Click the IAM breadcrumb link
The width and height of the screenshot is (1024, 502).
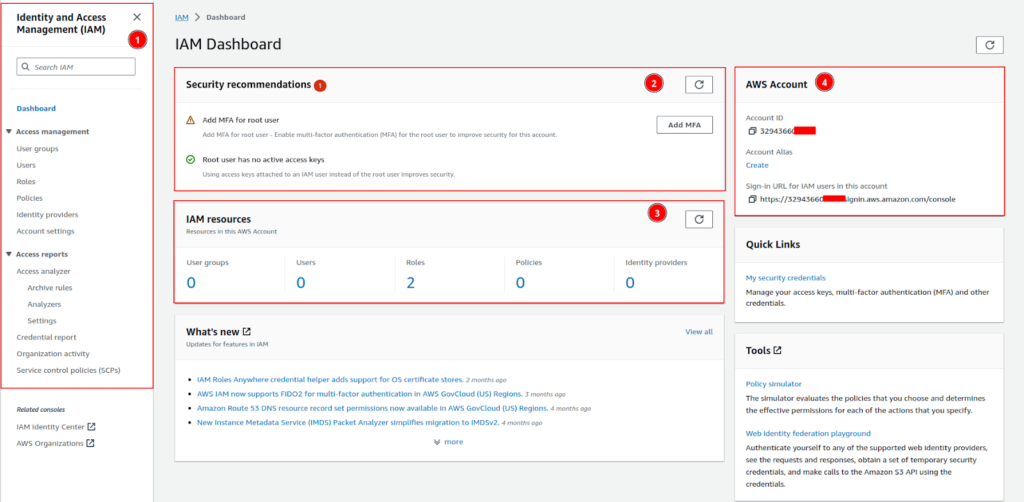[x=182, y=17]
